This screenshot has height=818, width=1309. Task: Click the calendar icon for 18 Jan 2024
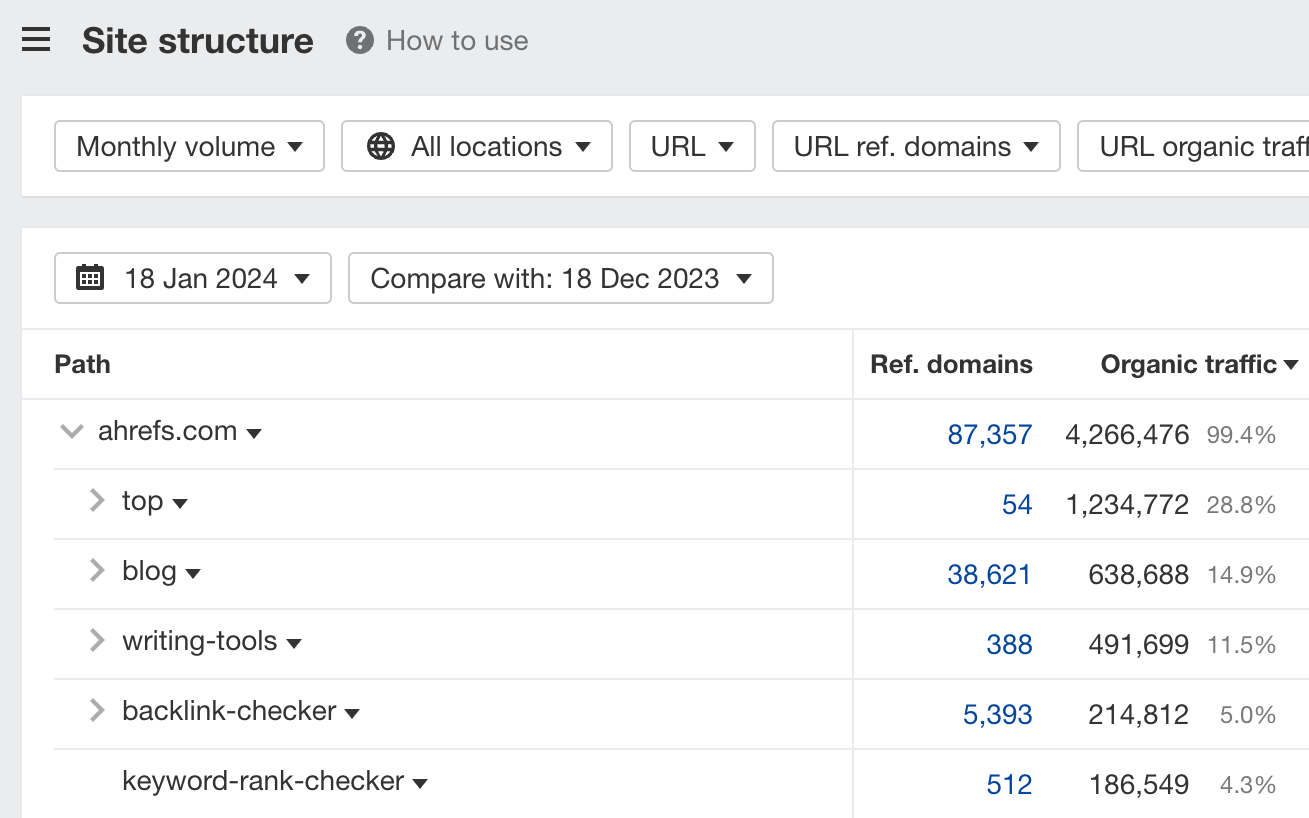point(90,278)
